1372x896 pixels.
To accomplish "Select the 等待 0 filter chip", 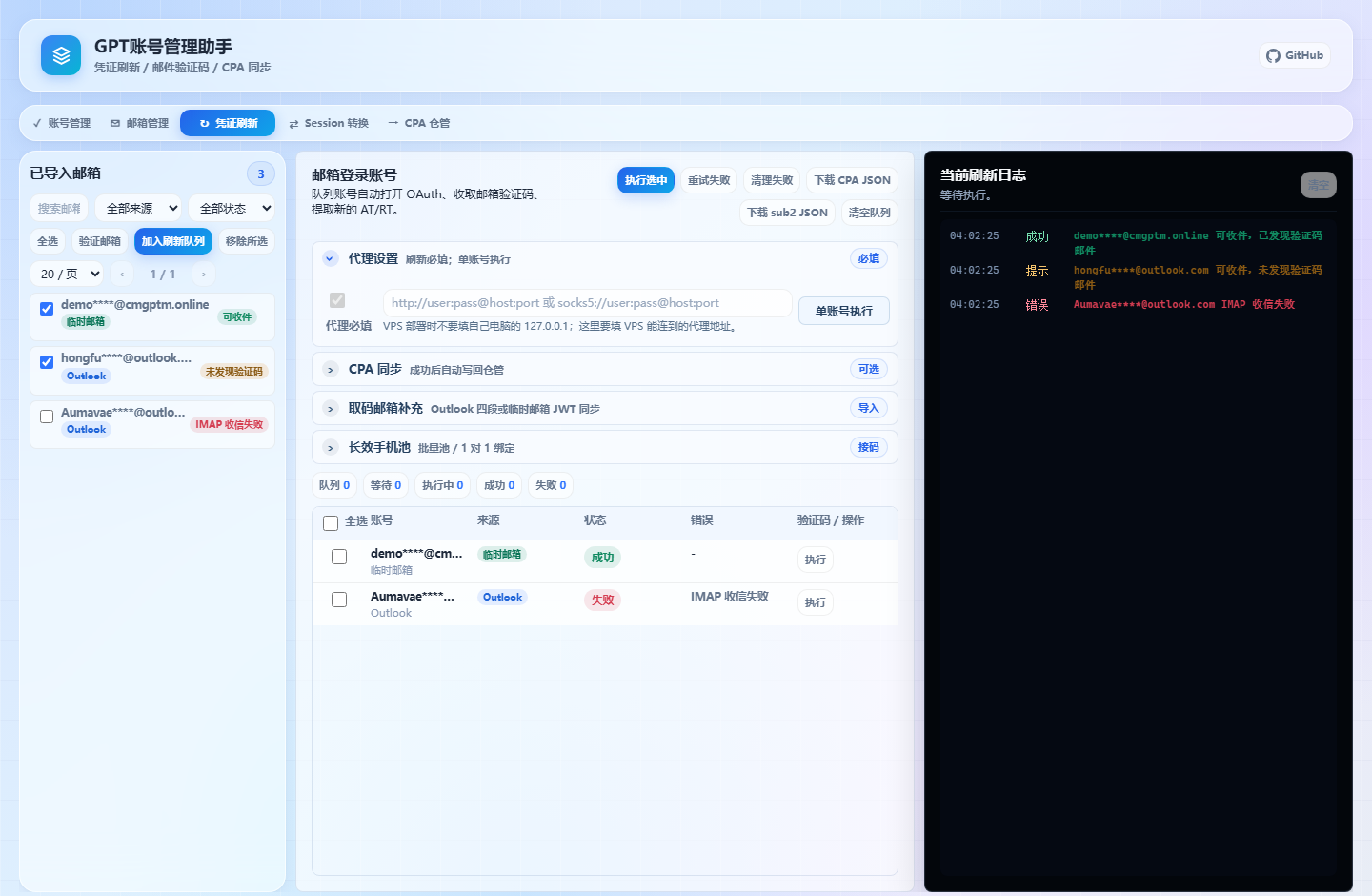I will tap(386, 485).
